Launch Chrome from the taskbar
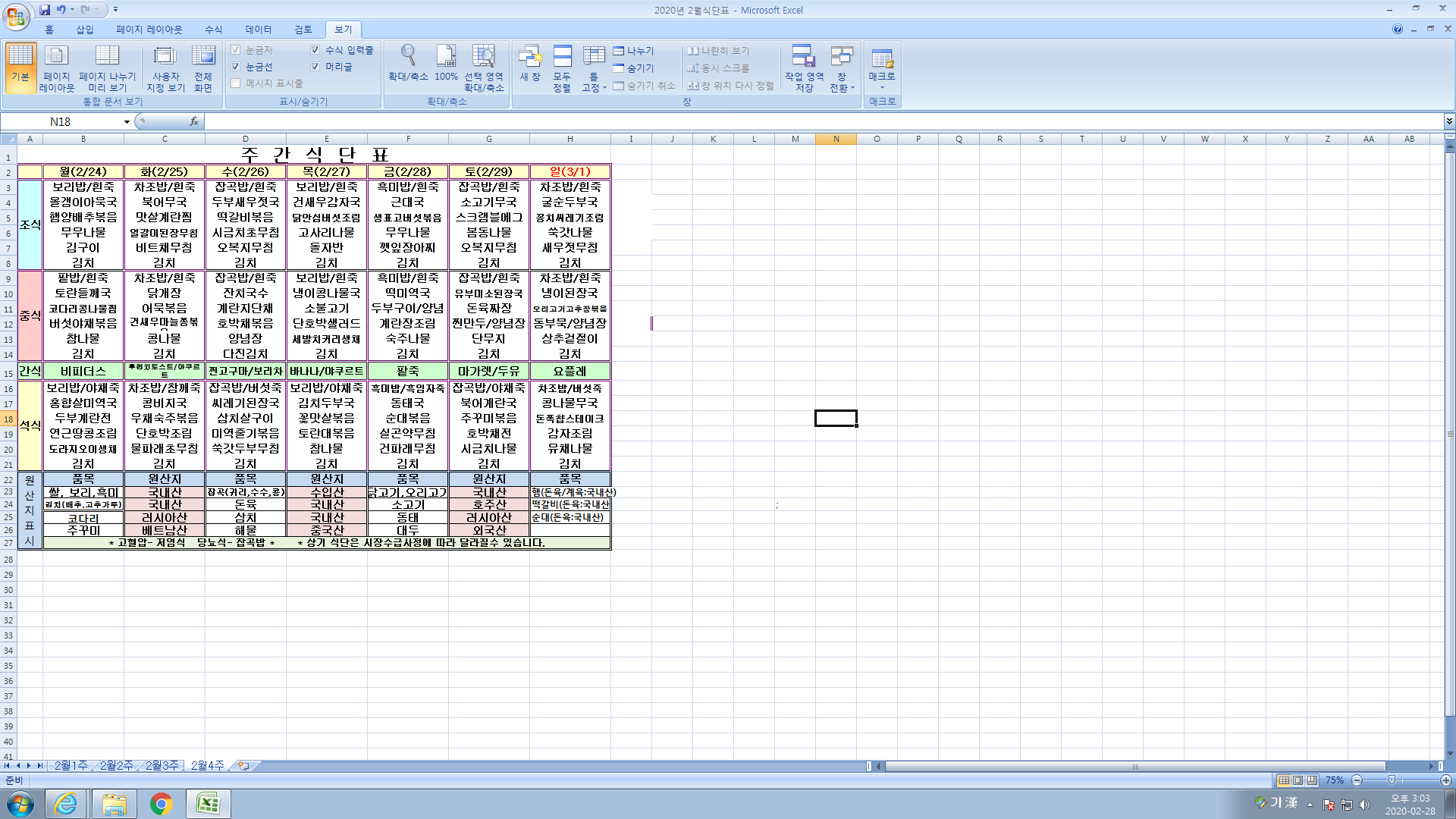 pyautogui.click(x=161, y=804)
